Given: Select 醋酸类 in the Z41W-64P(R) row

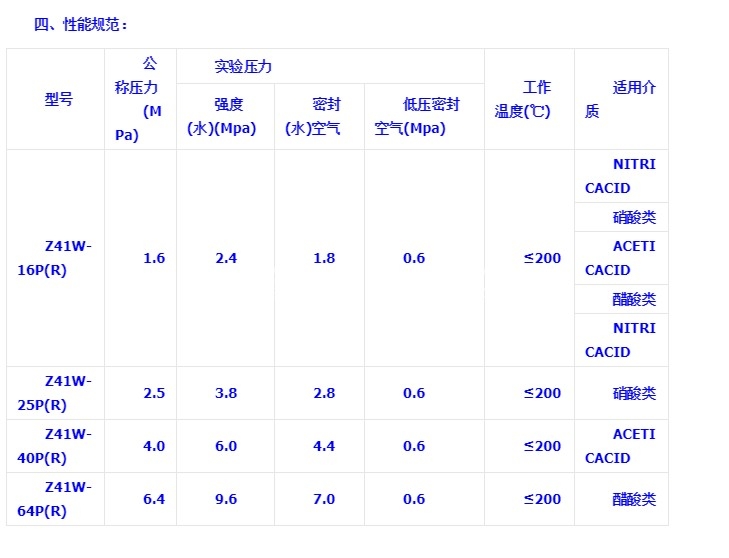Looking at the screenshot, I should pos(634,499).
